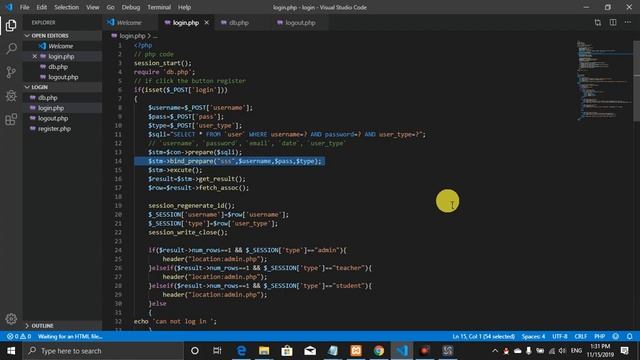Image resolution: width=640 pixels, height=360 pixels.
Task: Click the Open Changes icon in editor toolbar
Action: tap(598, 23)
